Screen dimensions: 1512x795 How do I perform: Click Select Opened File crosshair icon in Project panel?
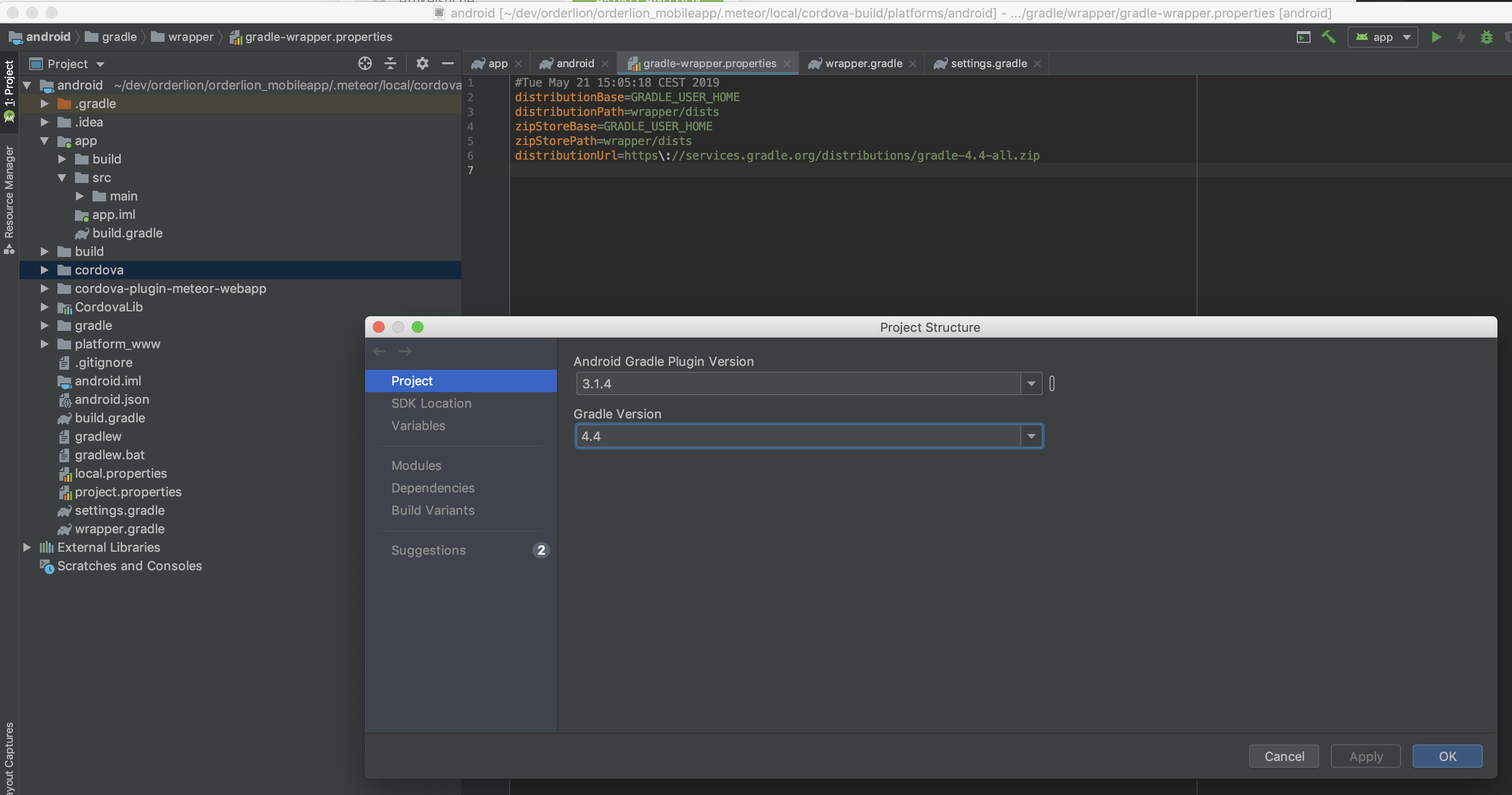click(365, 63)
